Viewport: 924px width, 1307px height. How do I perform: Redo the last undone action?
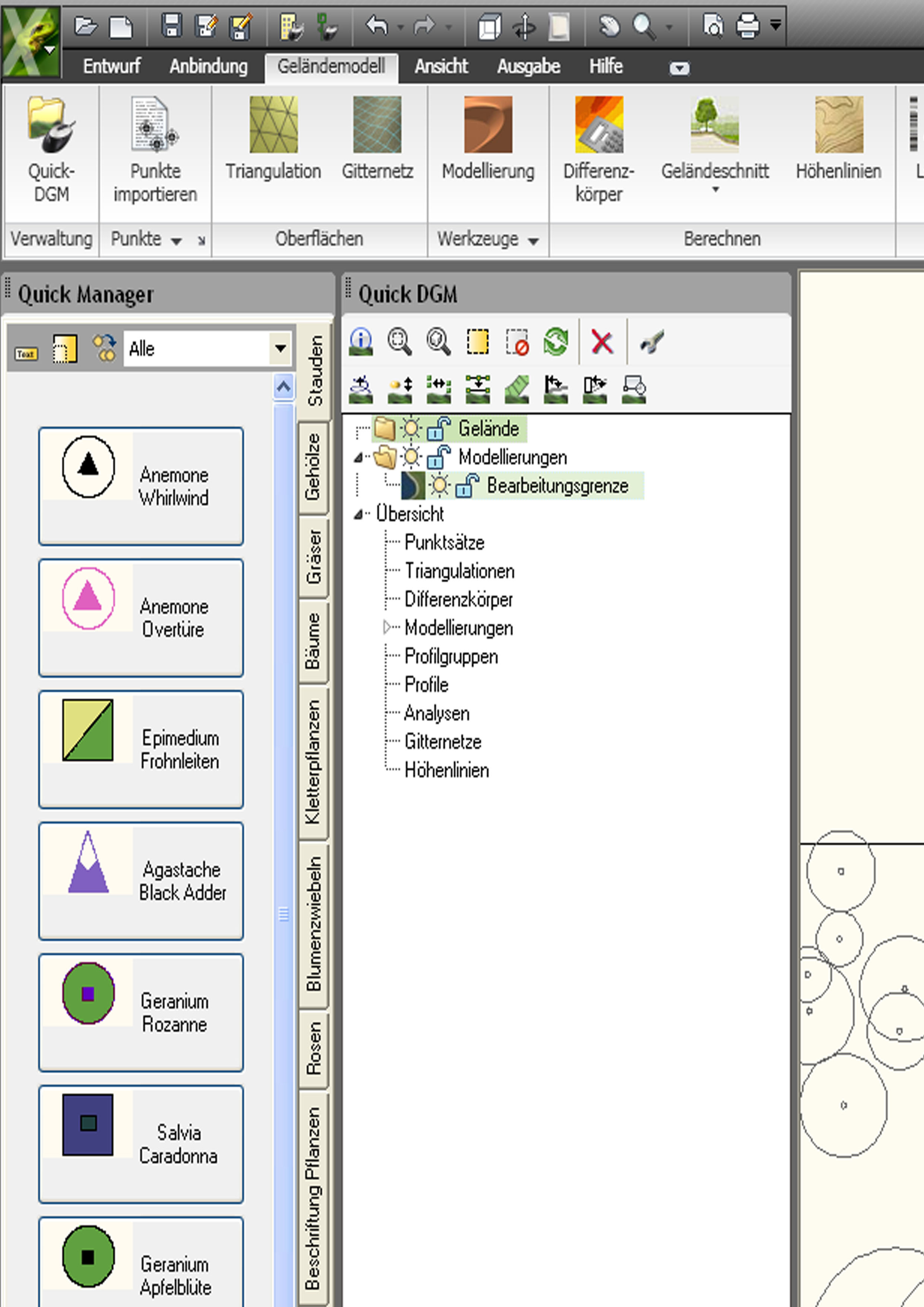425,26
